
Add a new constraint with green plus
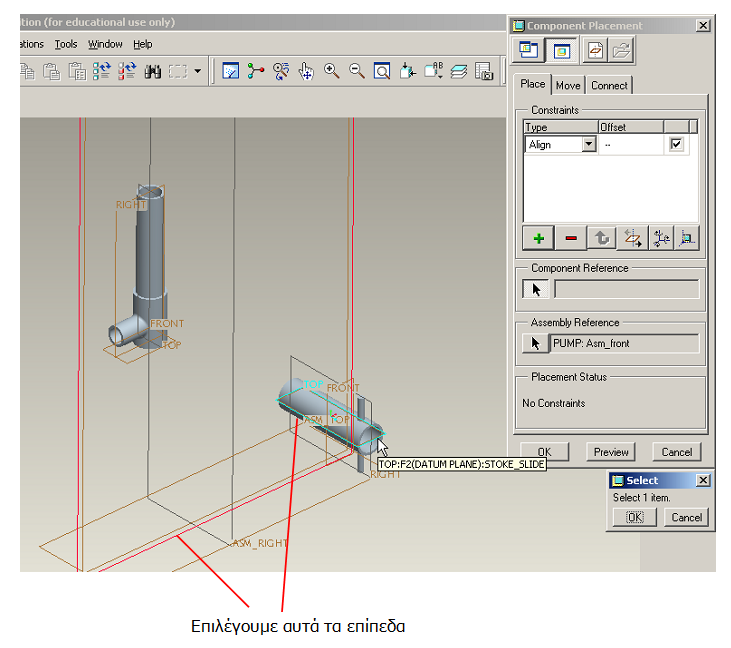pos(538,238)
